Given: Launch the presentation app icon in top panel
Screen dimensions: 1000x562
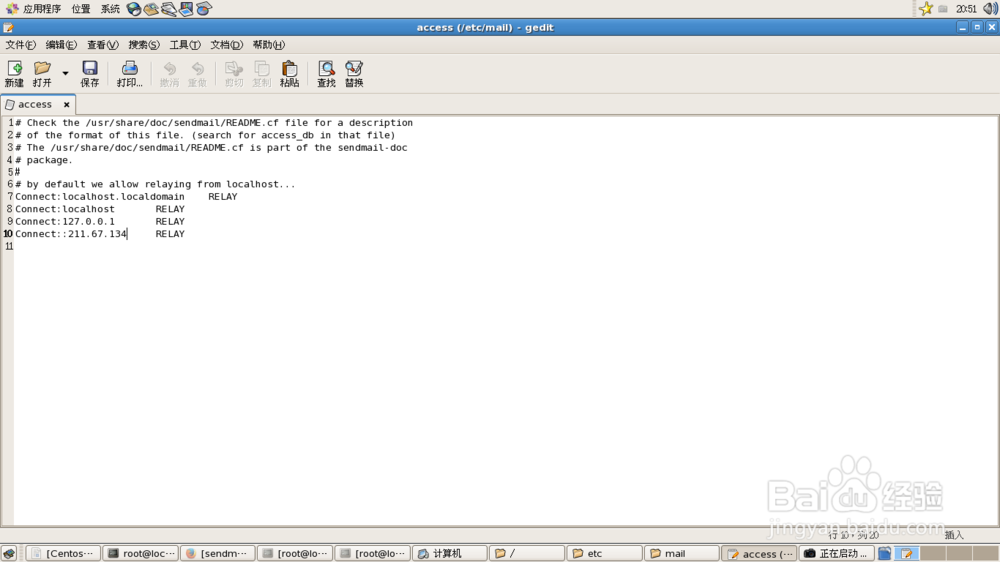Looking at the screenshot, I should 186,9.
